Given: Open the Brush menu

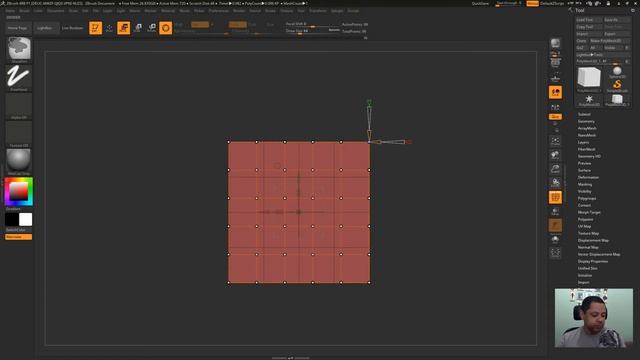Looking at the screenshot, I should (x=24, y=11).
